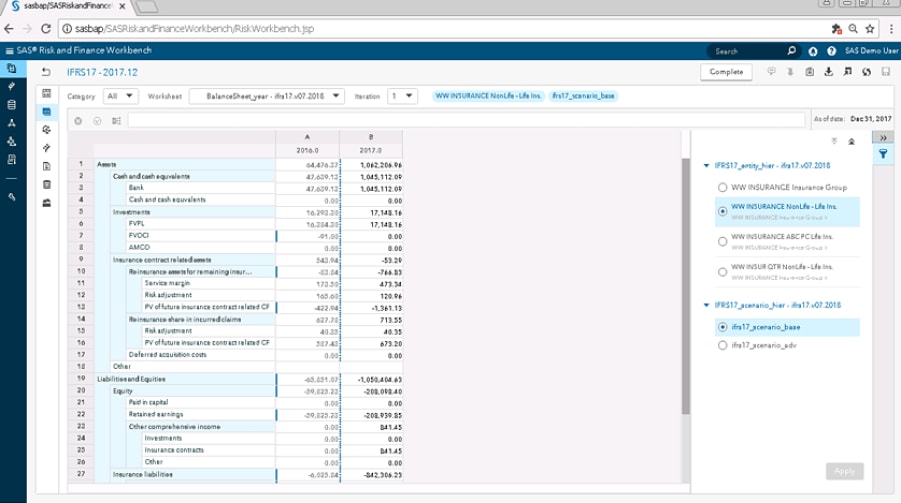Click the grayed Apply button

coord(845,471)
